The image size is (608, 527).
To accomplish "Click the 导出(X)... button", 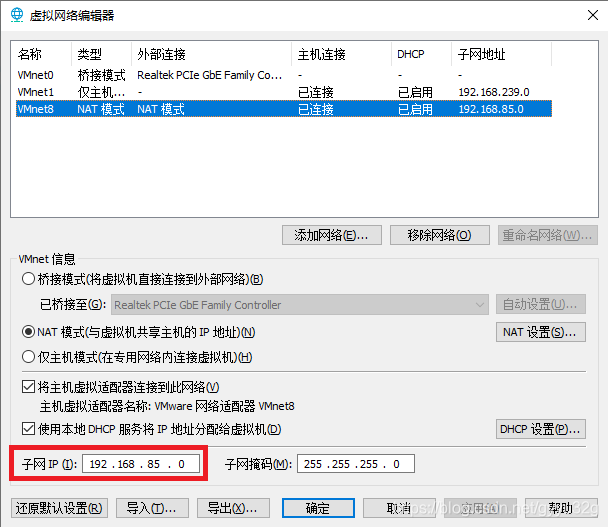I will (233, 508).
